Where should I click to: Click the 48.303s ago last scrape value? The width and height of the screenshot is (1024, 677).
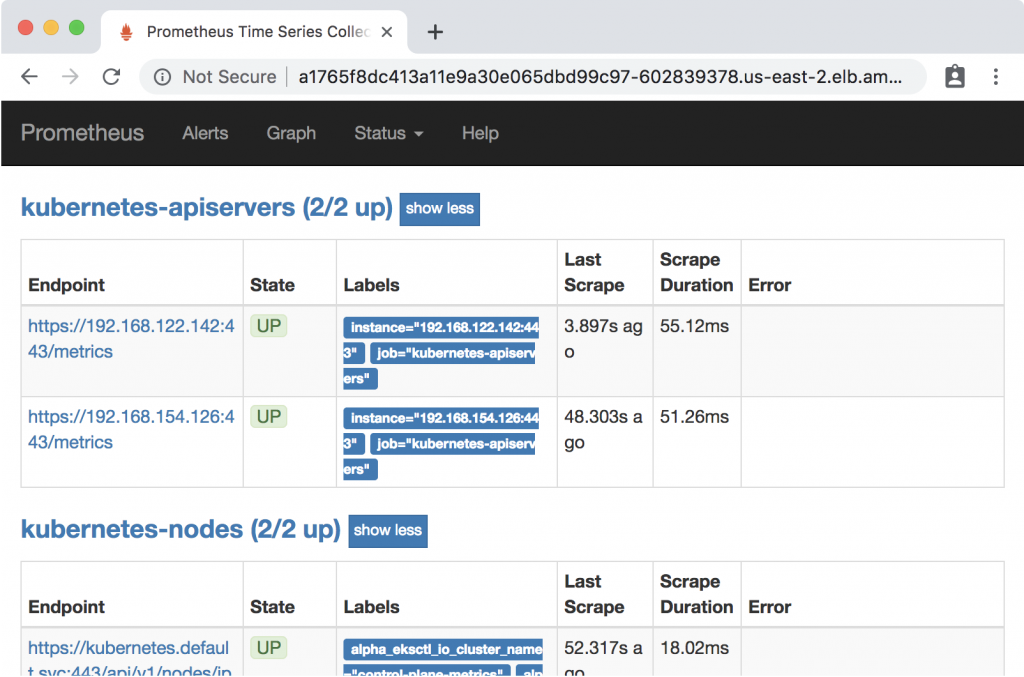point(603,430)
